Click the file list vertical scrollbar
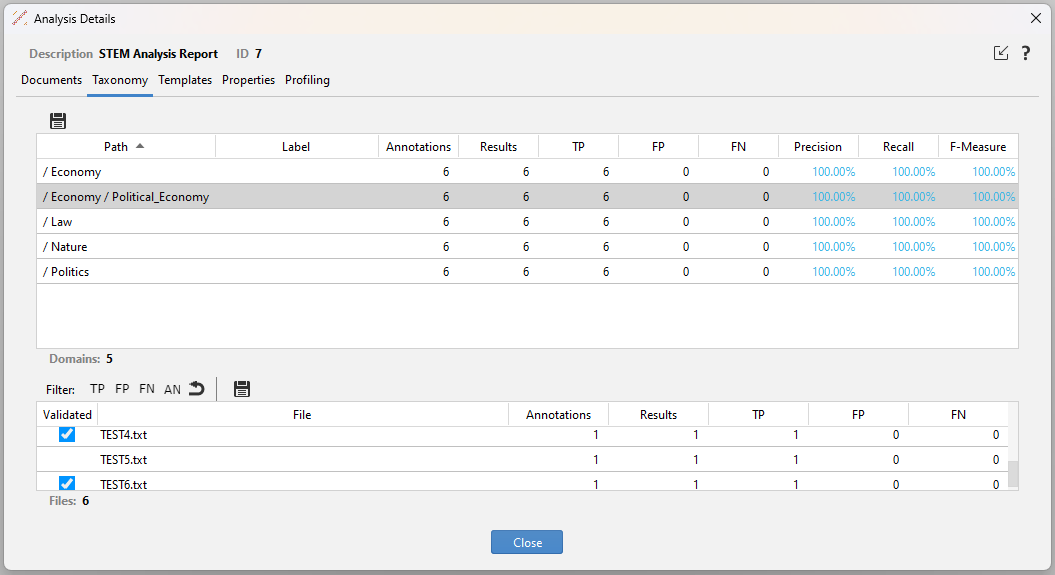Viewport: 1055px width, 575px height. [x=1012, y=473]
